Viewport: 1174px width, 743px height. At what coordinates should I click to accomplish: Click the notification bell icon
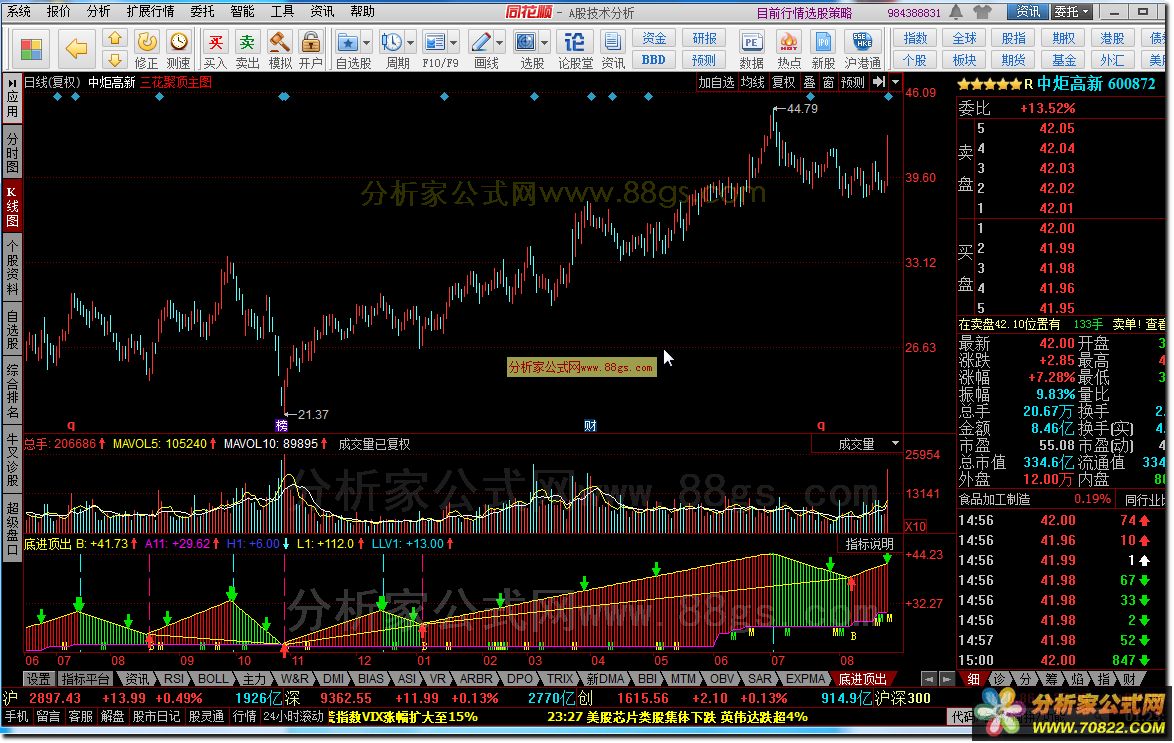[x=956, y=12]
